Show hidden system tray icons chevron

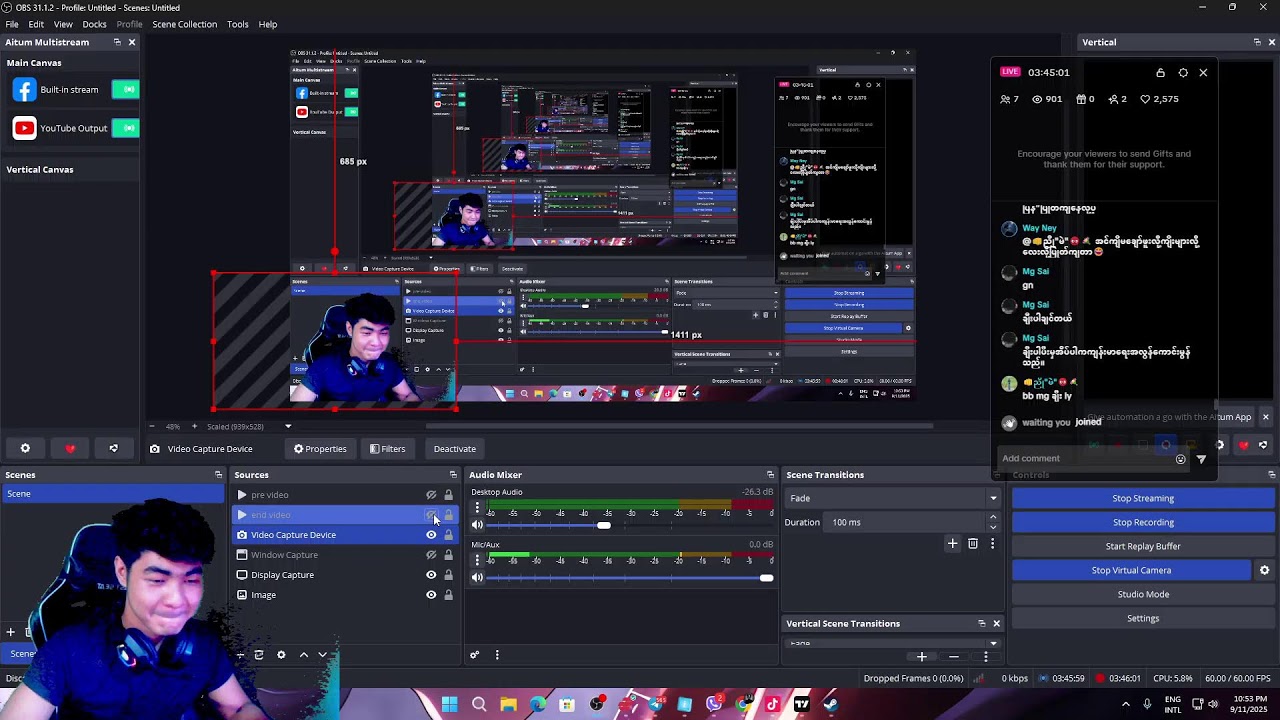coord(1126,704)
